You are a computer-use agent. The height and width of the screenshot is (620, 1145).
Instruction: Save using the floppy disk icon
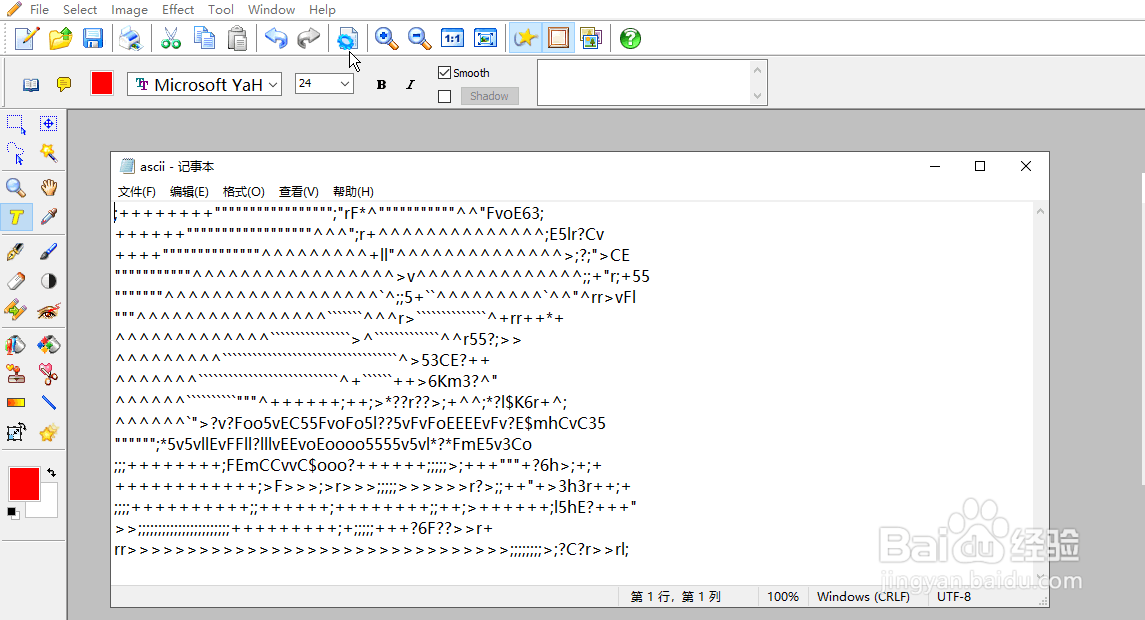point(93,38)
